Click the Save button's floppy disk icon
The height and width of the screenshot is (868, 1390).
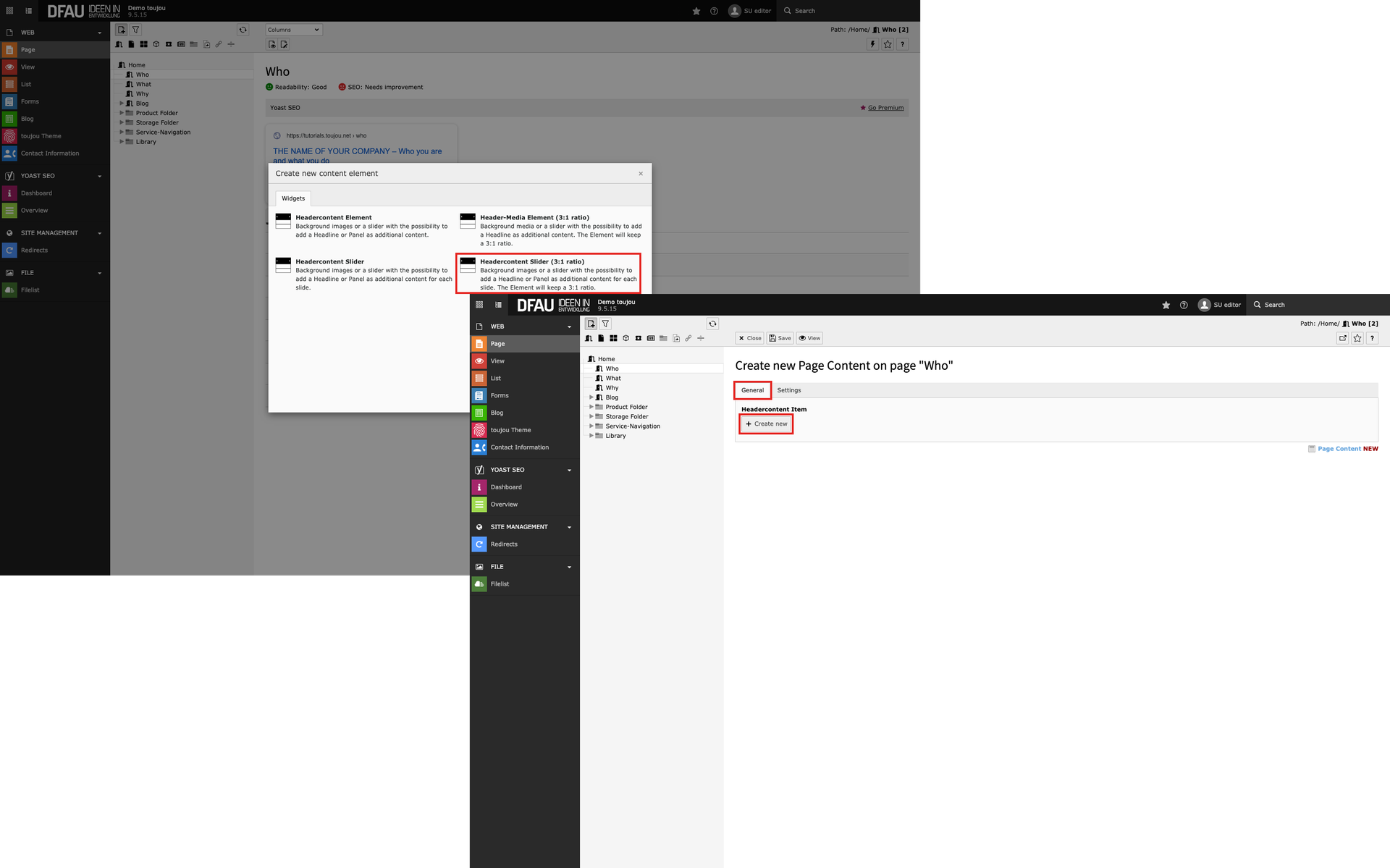pos(772,338)
